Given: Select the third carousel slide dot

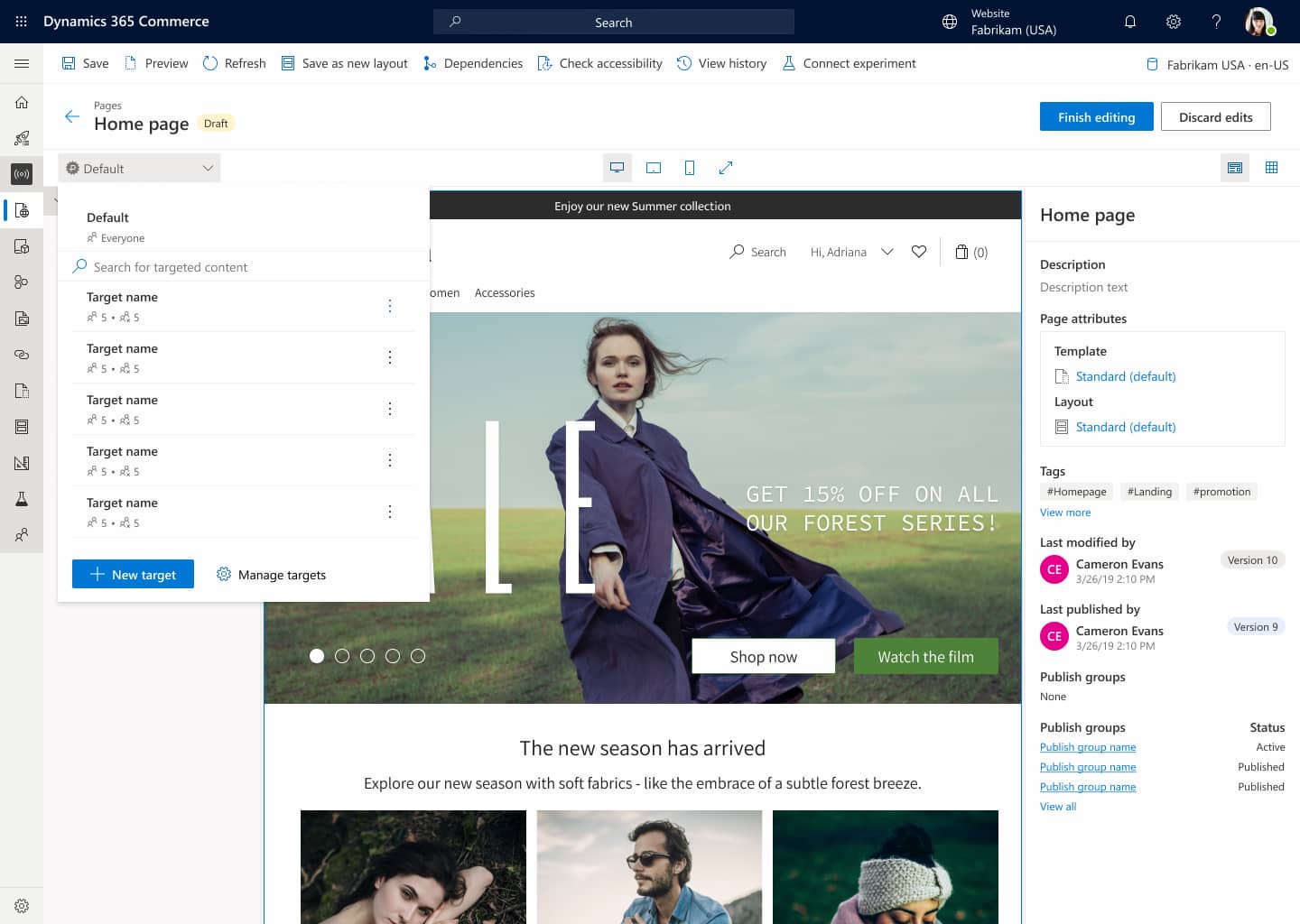Looking at the screenshot, I should coord(367,656).
